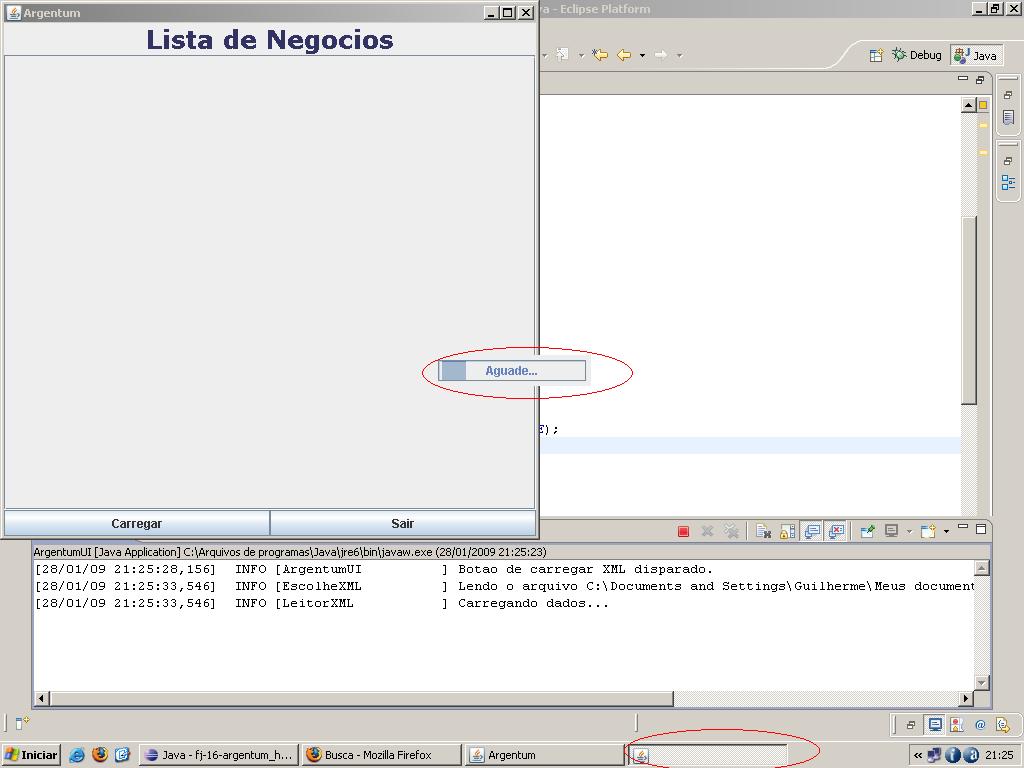Viewport: 1024px width, 768px height.
Task: Expand hidden system tray icons arrow
Action: coord(918,756)
